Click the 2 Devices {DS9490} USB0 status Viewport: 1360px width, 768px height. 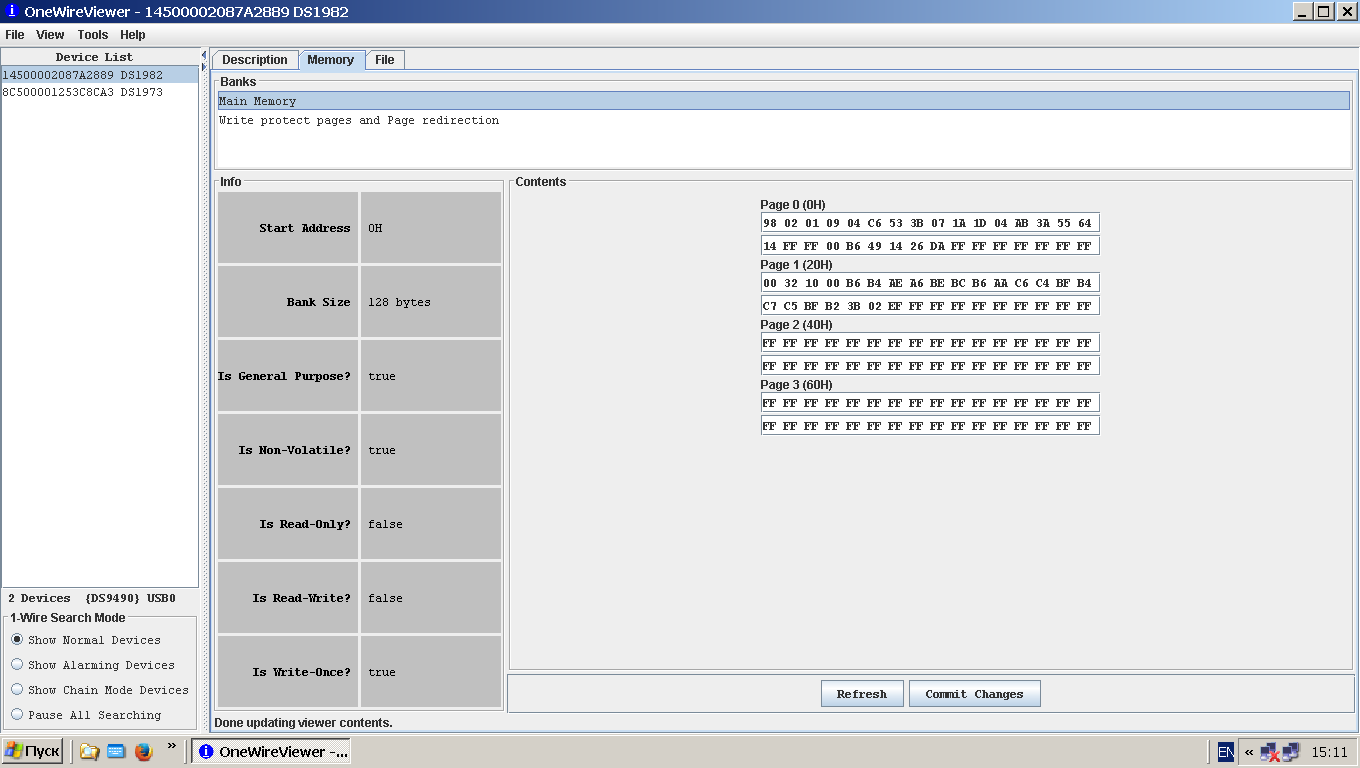[92, 598]
